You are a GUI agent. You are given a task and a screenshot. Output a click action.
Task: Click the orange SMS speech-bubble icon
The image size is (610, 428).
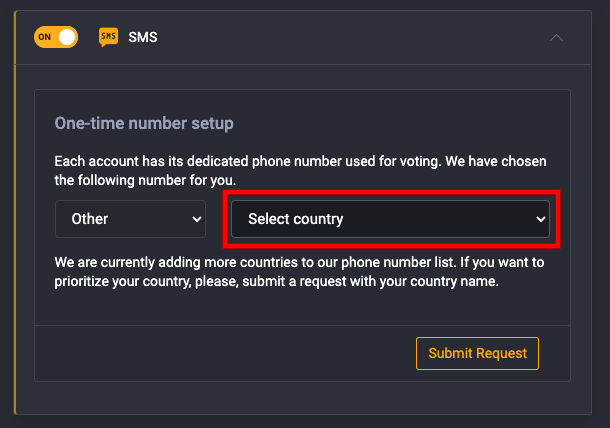click(109, 37)
